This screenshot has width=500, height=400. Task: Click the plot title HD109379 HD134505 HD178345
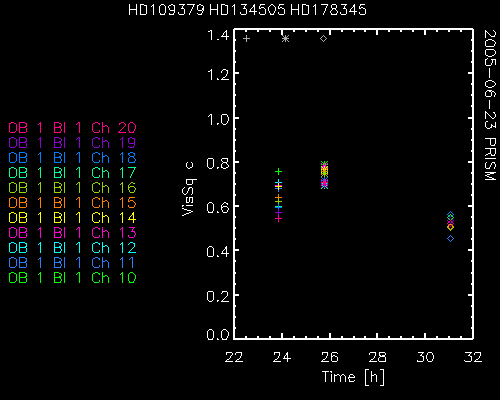click(x=247, y=10)
